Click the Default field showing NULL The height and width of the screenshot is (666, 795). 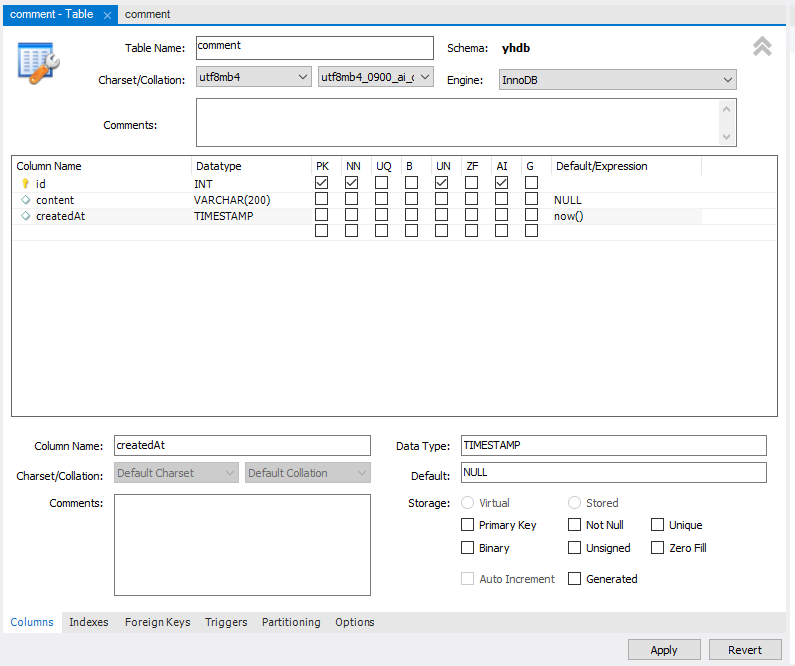pyautogui.click(x=613, y=472)
